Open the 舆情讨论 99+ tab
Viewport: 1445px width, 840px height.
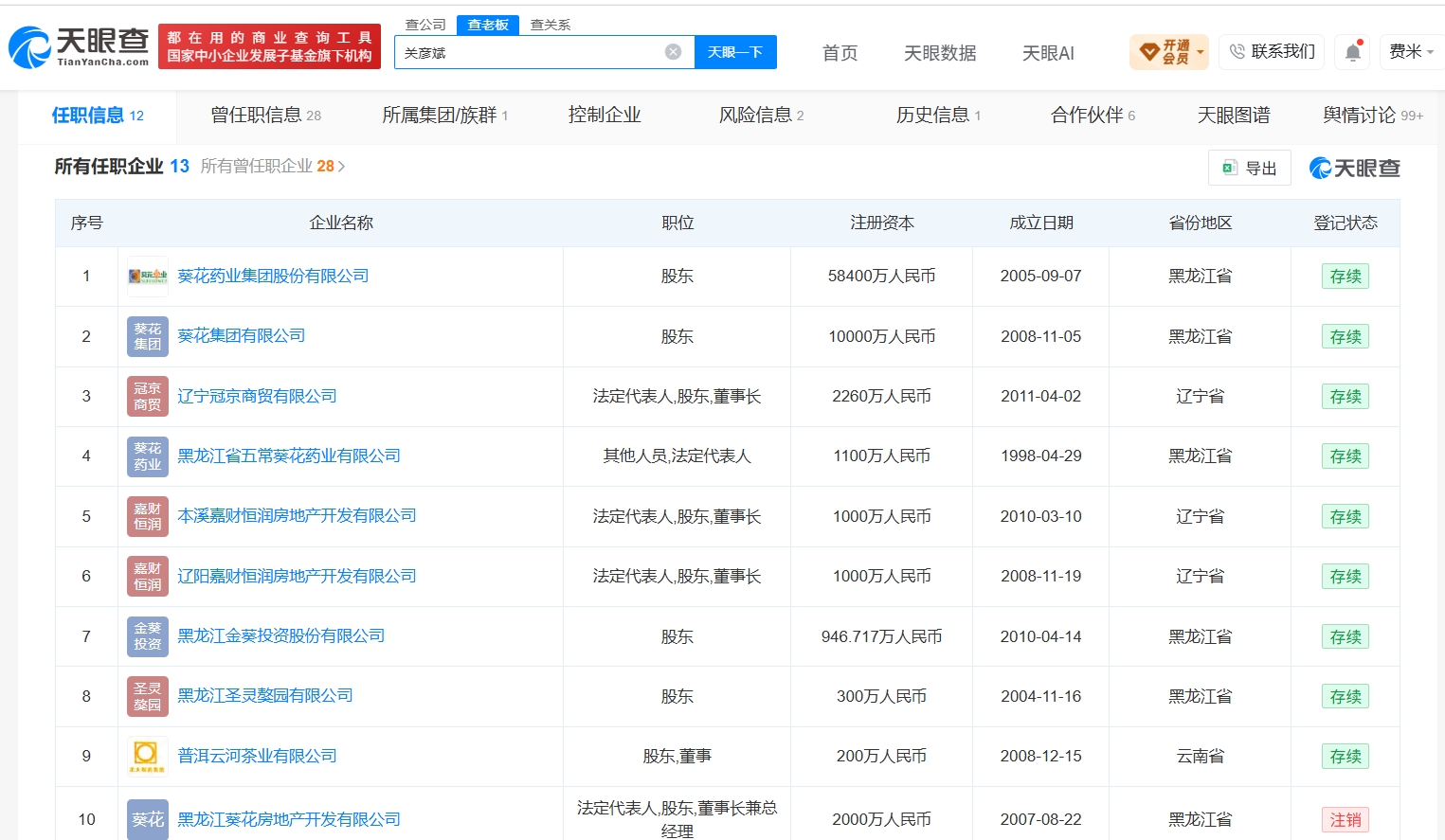point(1373,116)
